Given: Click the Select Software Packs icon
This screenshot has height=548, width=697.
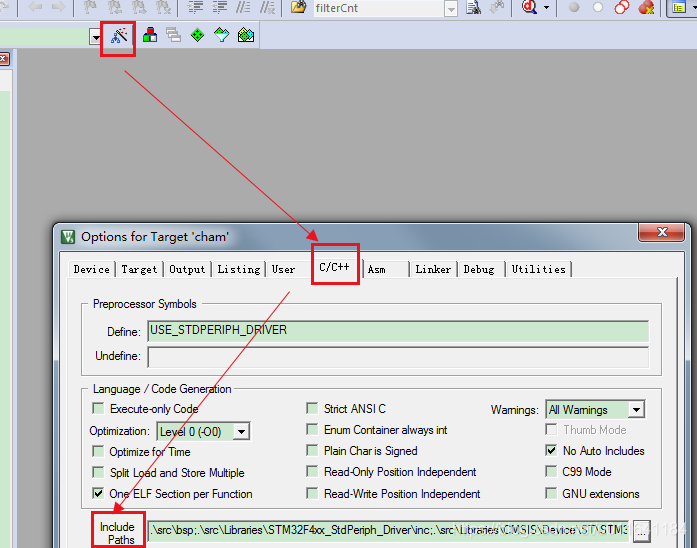Looking at the screenshot, I should (x=221, y=35).
